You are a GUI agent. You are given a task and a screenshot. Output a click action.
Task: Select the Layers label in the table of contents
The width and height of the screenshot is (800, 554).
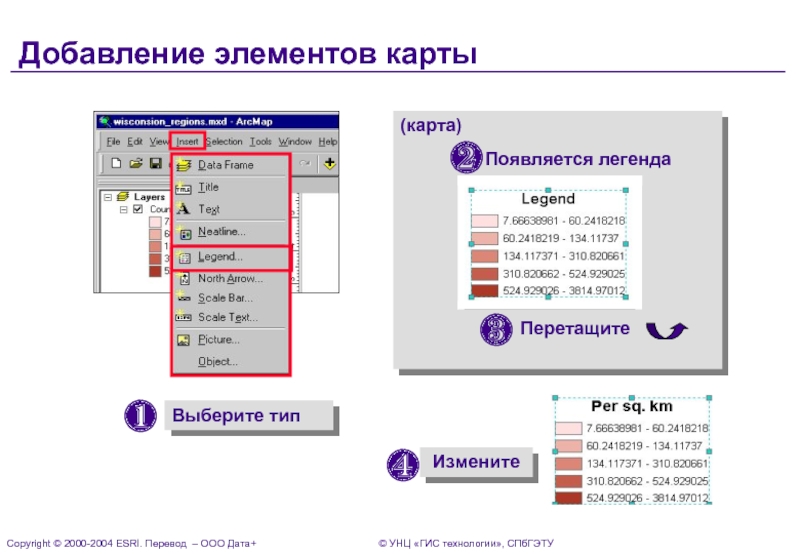pyautogui.click(x=149, y=197)
